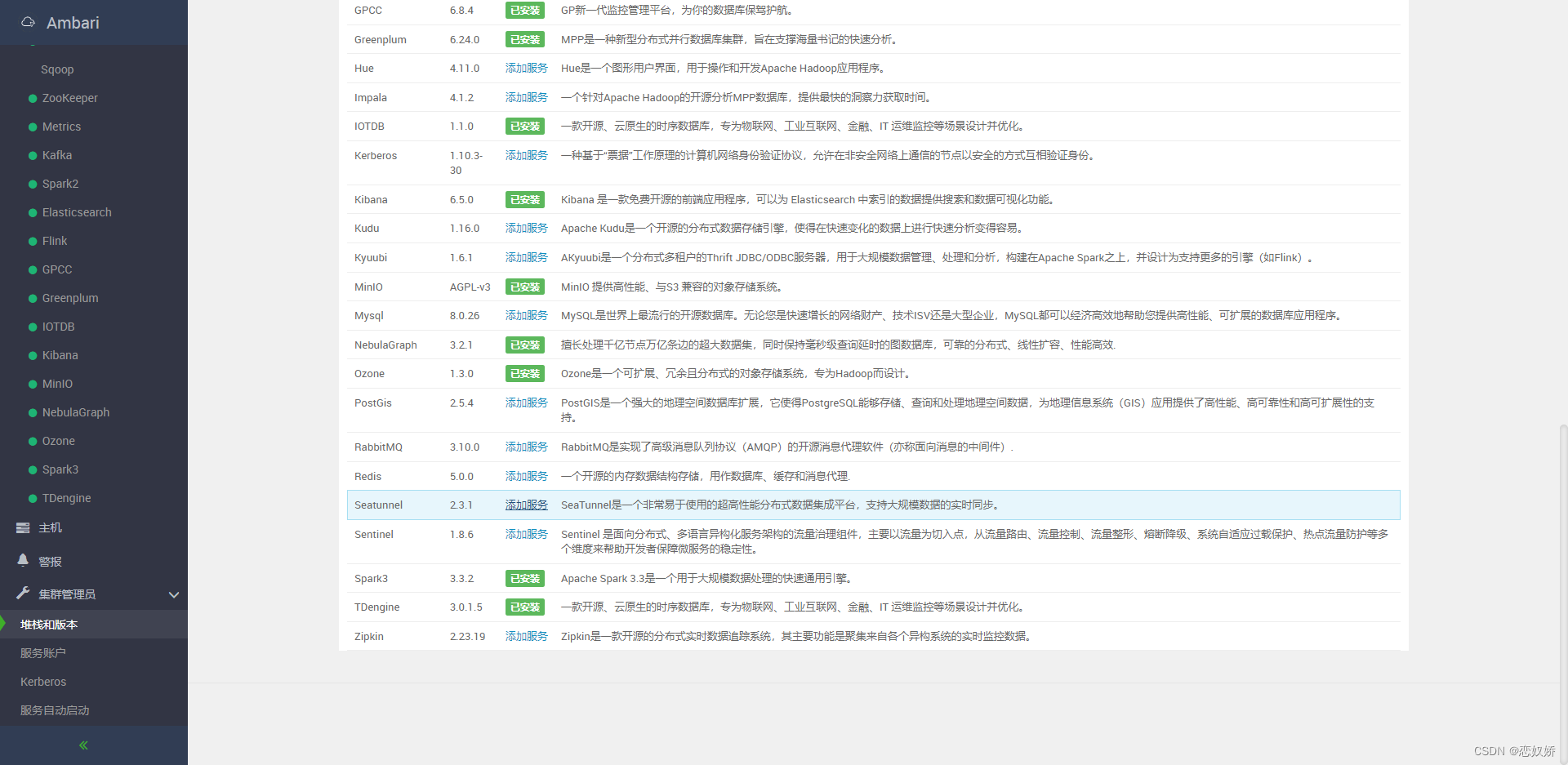Open GPCC service in sidebar

57,269
